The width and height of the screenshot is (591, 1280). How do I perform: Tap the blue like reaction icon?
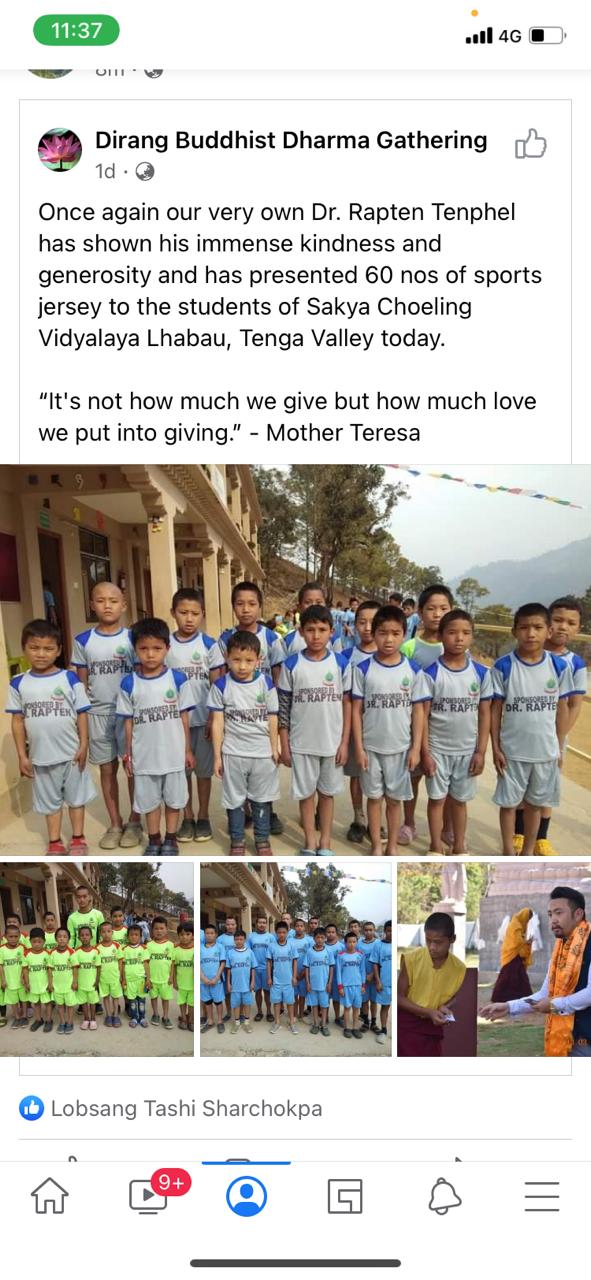pos(32,1108)
